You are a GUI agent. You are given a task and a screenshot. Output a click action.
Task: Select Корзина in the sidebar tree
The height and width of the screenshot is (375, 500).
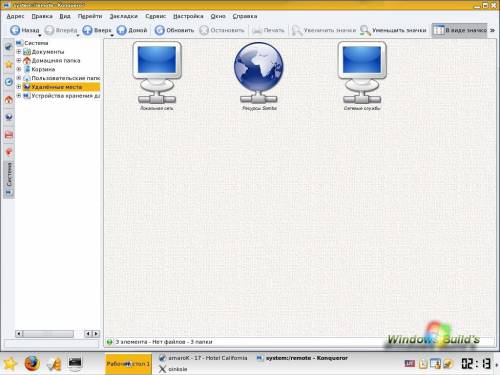point(39,69)
